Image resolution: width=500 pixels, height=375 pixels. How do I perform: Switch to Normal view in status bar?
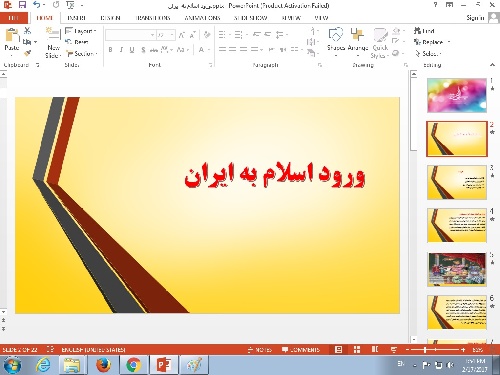pyautogui.click(x=338, y=349)
